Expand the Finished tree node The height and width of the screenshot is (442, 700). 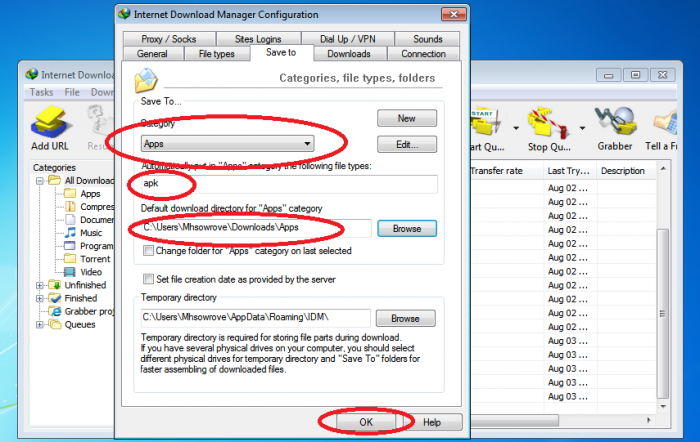click(40, 298)
